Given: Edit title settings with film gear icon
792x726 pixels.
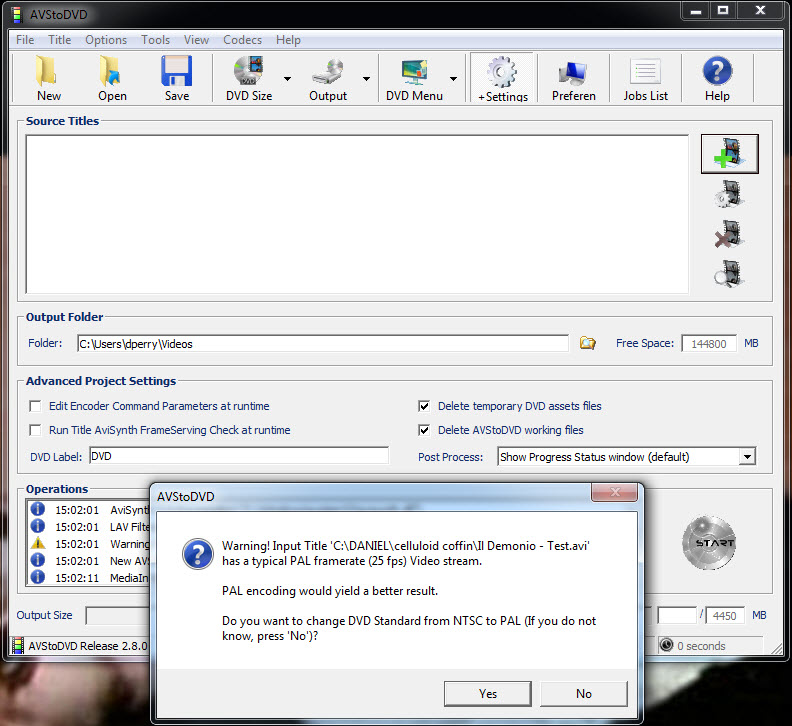Looking at the screenshot, I should [x=729, y=195].
